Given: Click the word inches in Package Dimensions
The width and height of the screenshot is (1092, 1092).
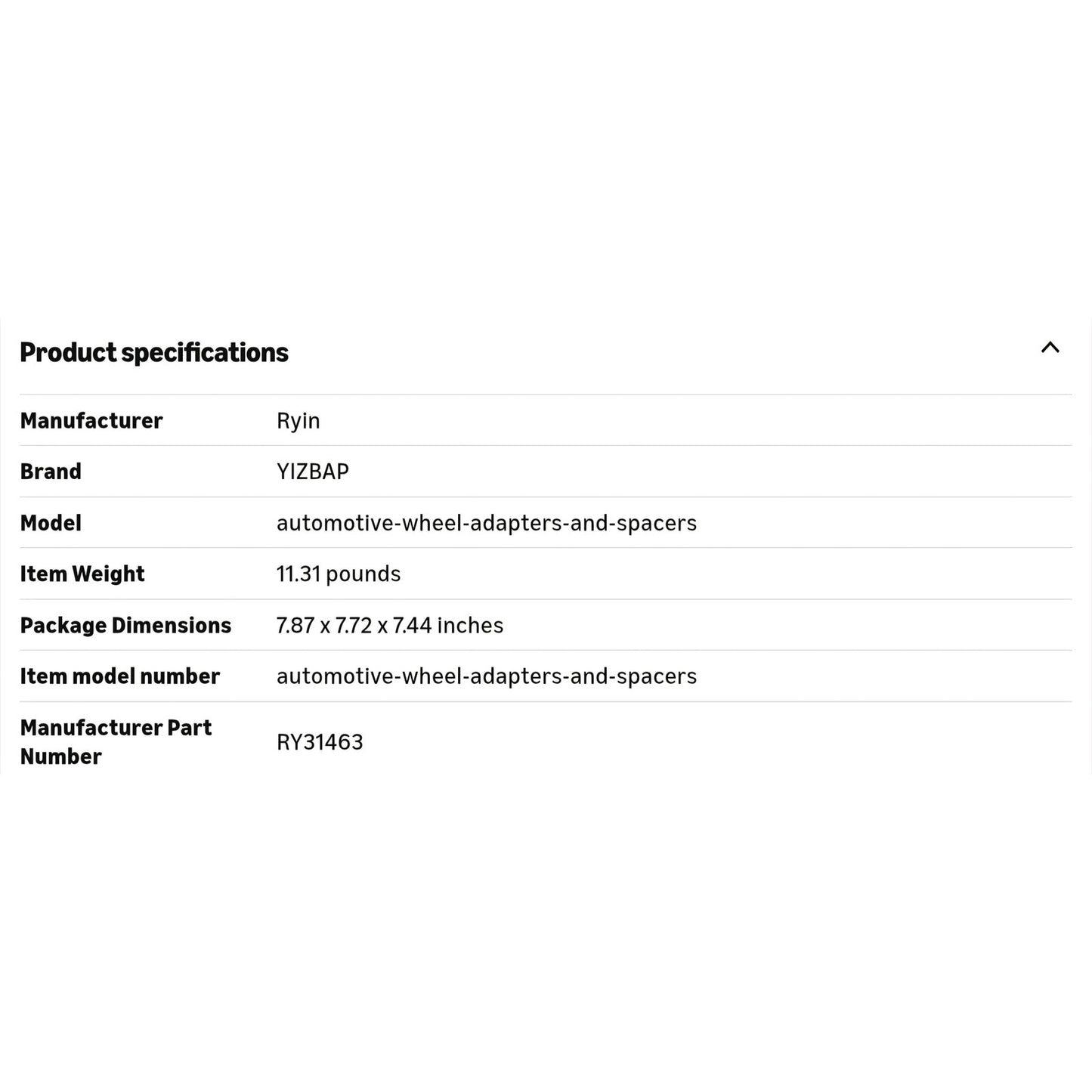Looking at the screenshot, I should (x=470, y=626).
